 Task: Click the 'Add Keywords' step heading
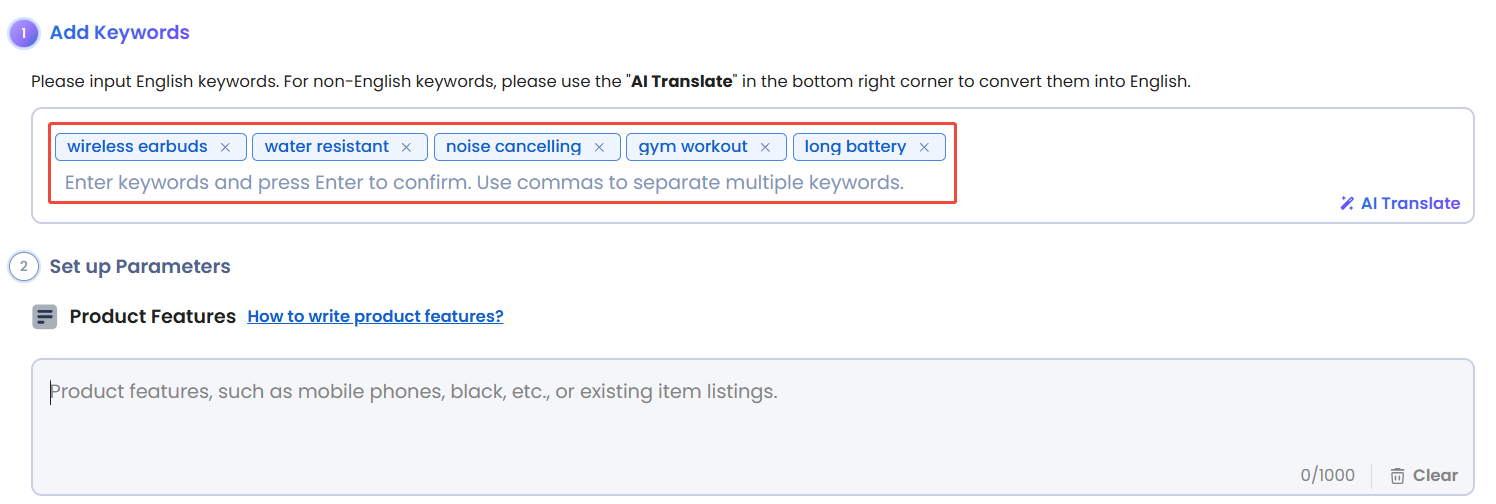(119, 33)
